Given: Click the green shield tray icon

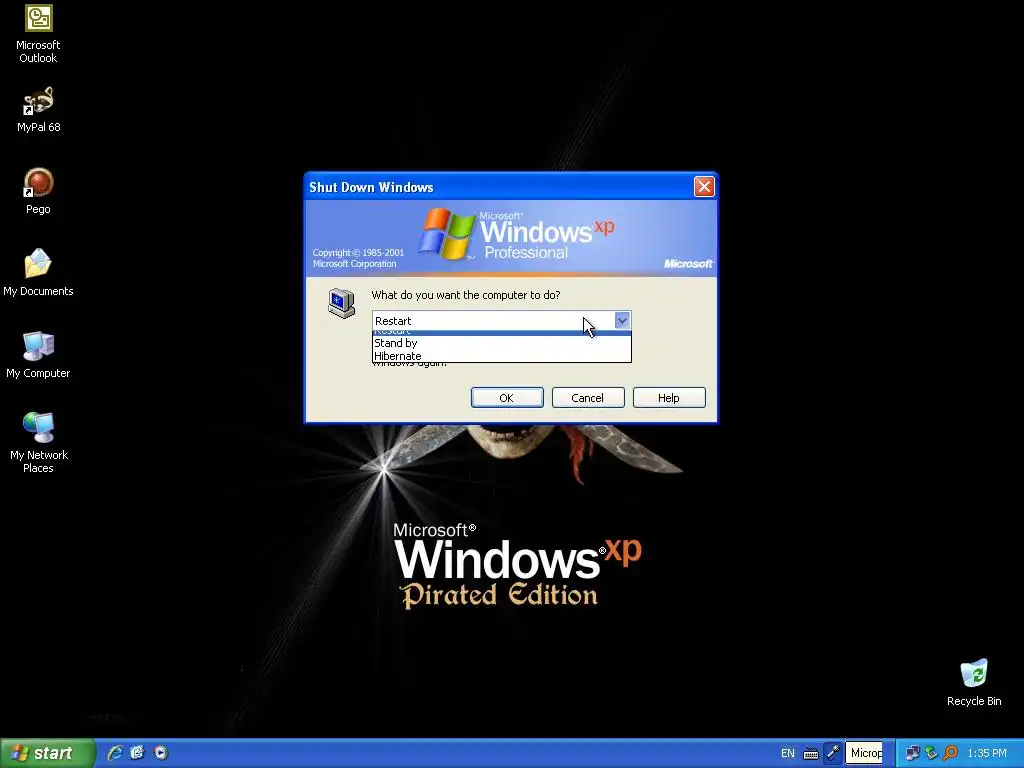Looking at the screenshot, I should (931, 753).
